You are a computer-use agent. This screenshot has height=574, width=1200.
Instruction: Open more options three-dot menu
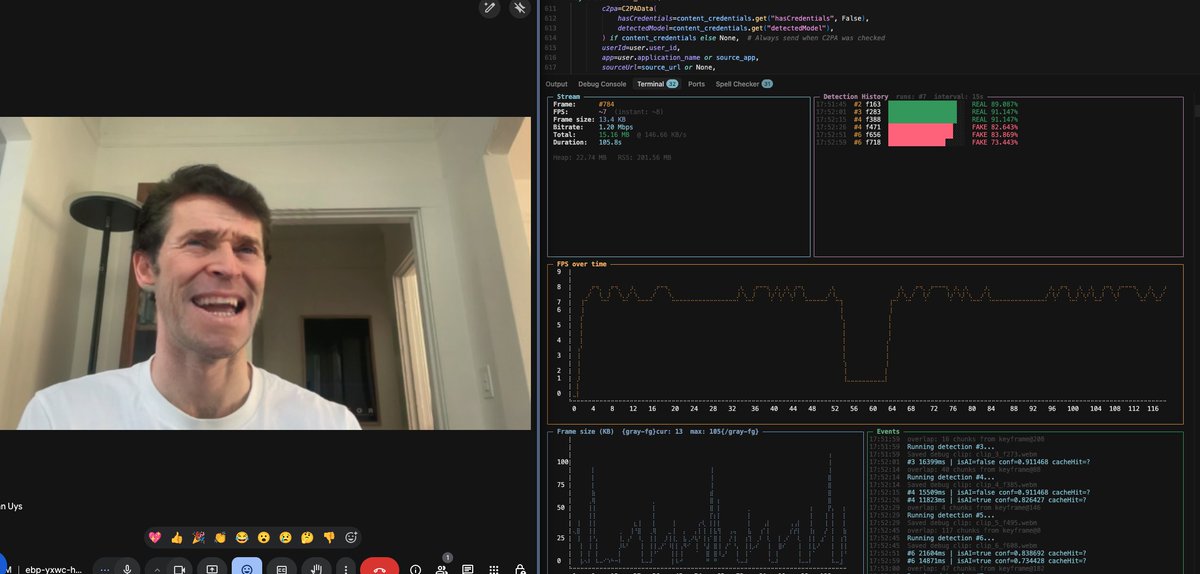coord(345,568)
